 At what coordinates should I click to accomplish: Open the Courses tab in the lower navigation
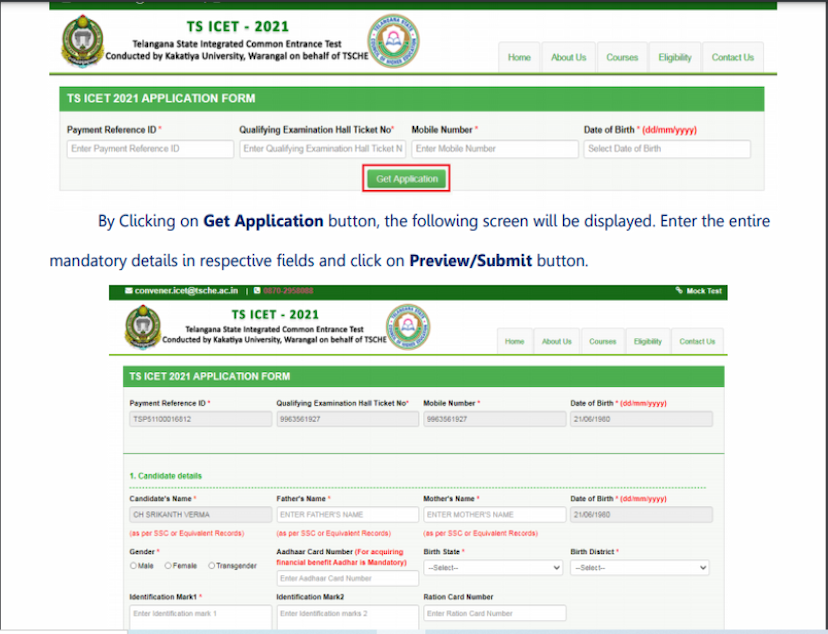click(x=603, y=341)
